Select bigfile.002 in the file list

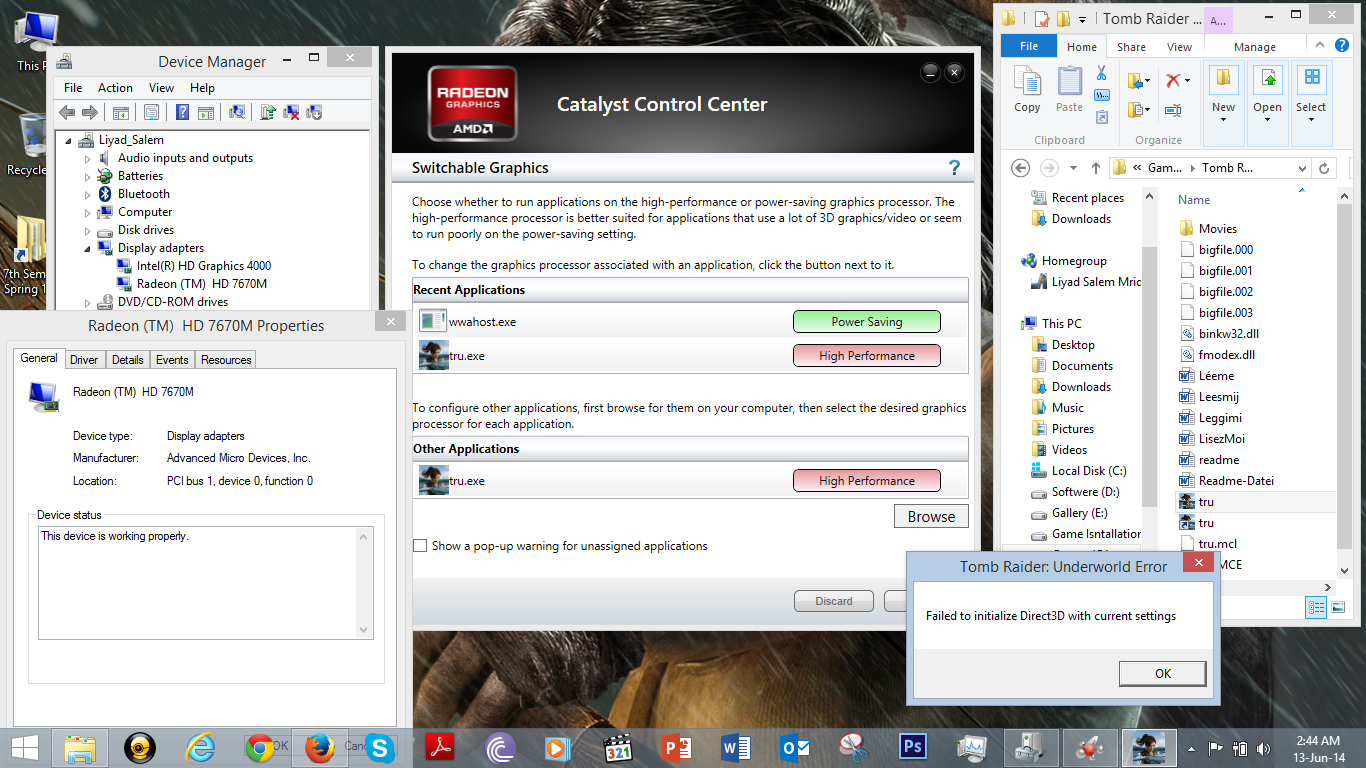pos(1225,292)
